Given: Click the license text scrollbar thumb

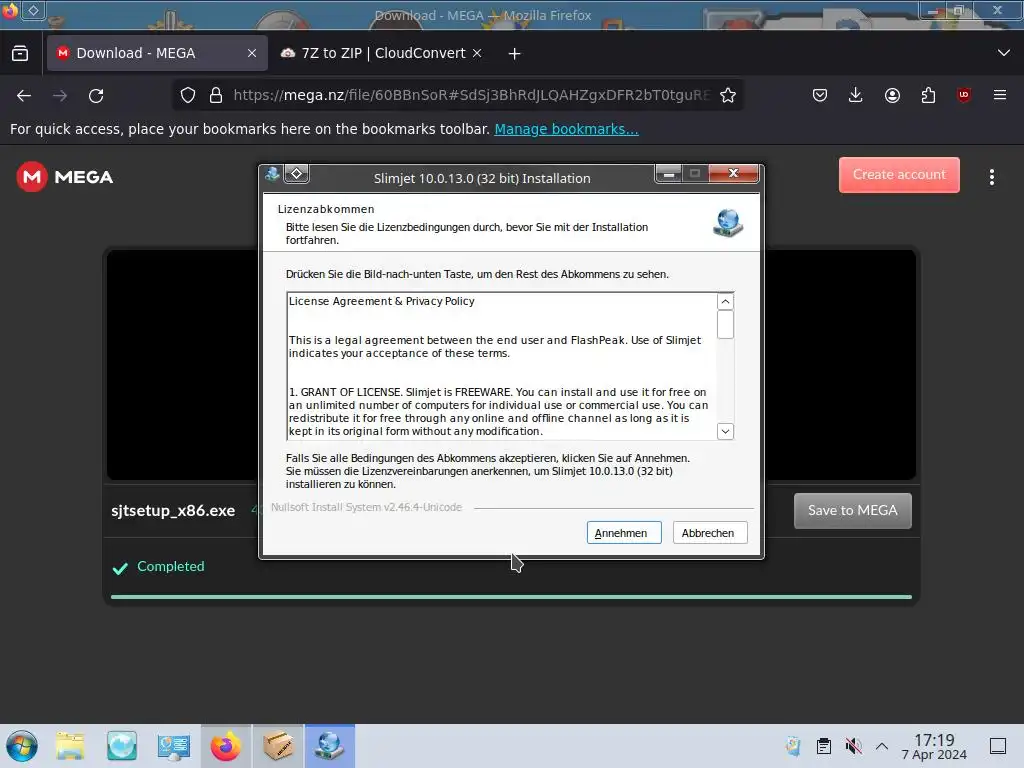Looking at the screenshot, I should point(725,325).
